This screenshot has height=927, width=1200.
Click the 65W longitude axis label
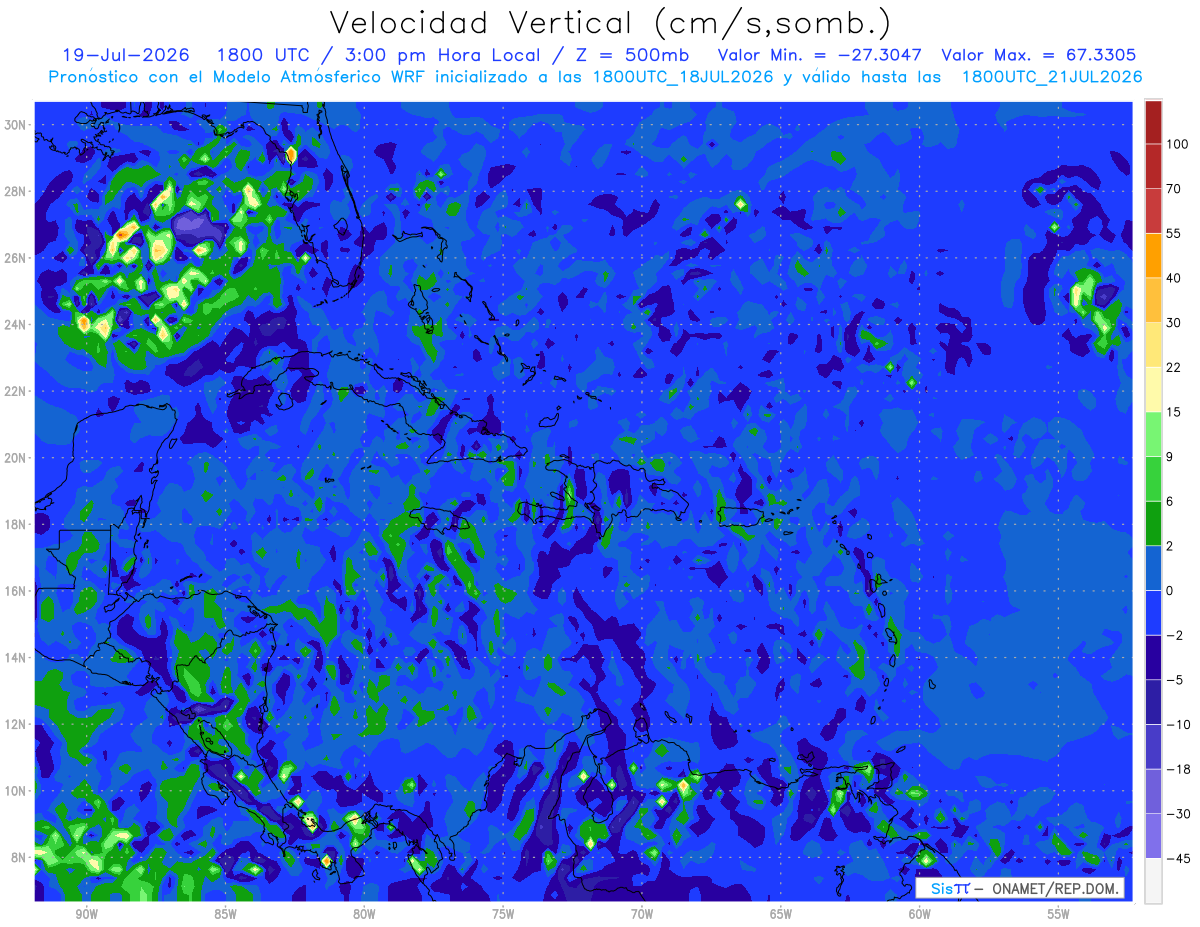pos(781,914)
